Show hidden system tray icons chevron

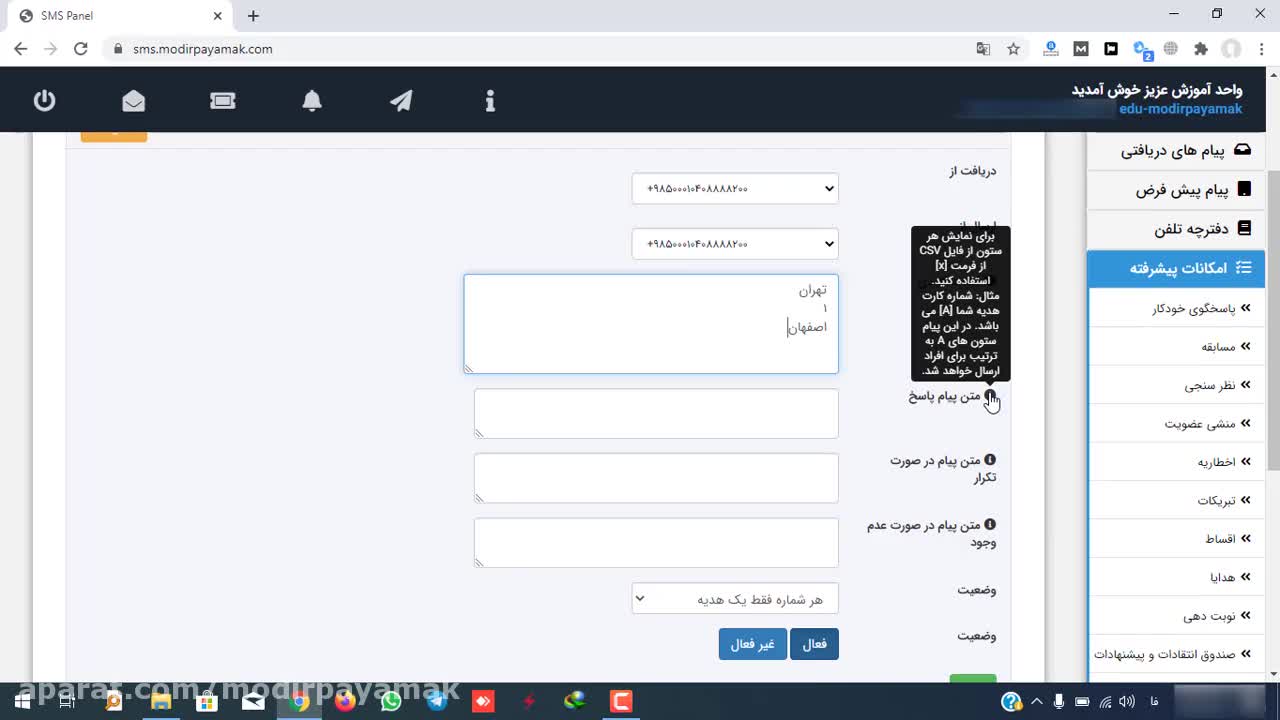1036,701
